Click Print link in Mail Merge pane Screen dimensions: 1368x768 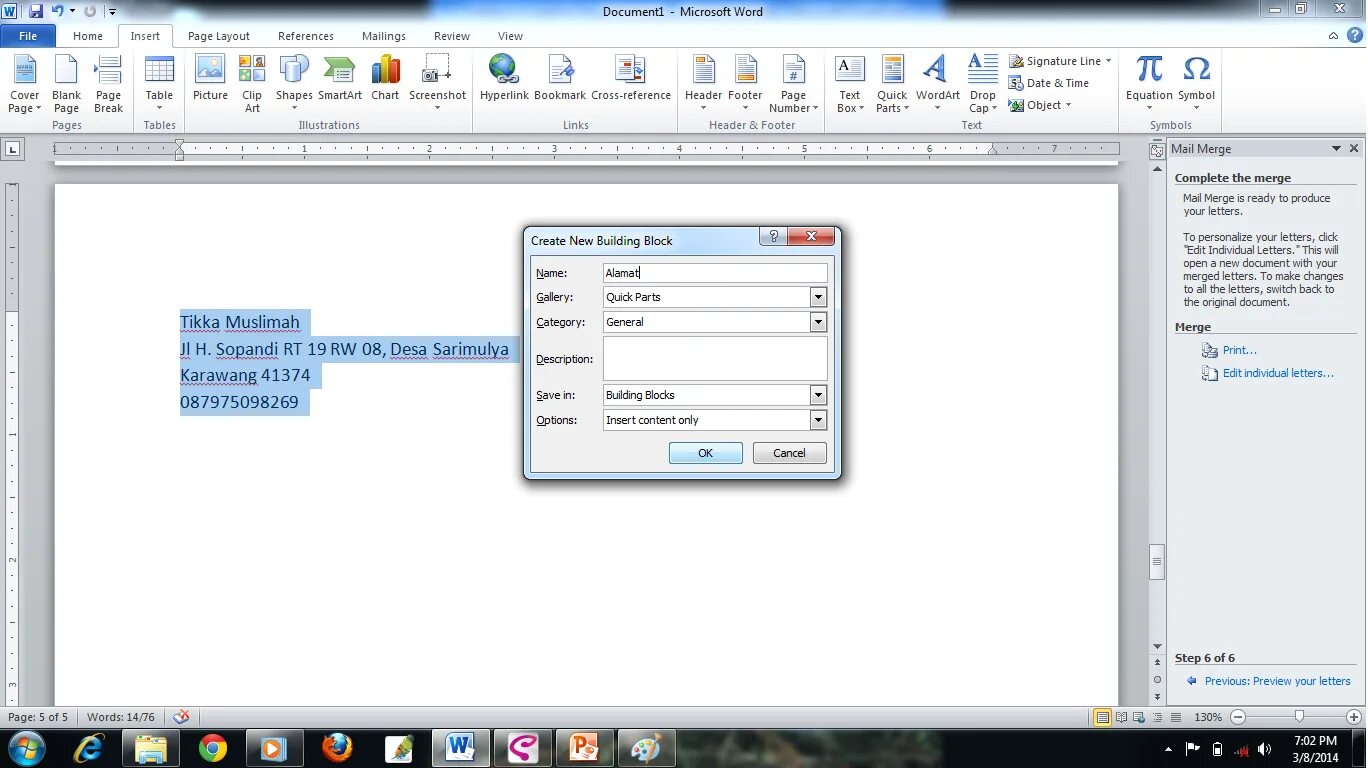(1240, 350)
